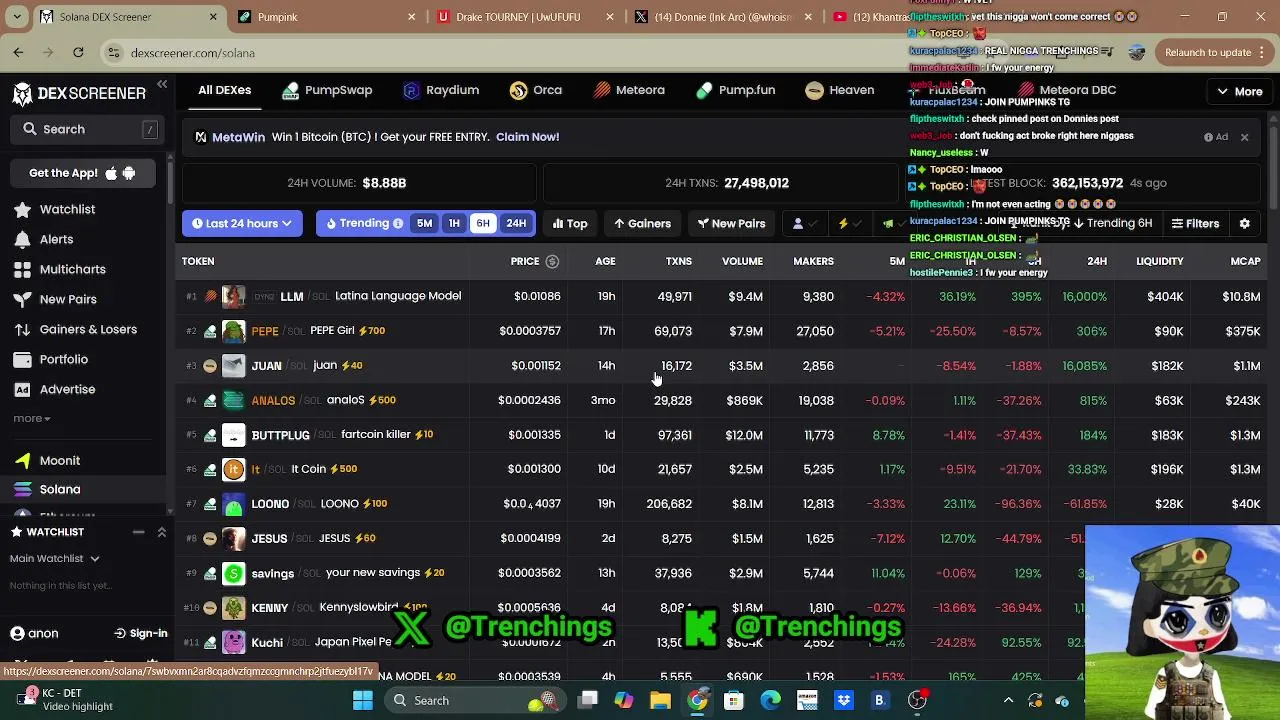The width and height of the screenshot is (1280, 720).
Task: Click the LLM token avatar
Action: [x=233, y=296]
